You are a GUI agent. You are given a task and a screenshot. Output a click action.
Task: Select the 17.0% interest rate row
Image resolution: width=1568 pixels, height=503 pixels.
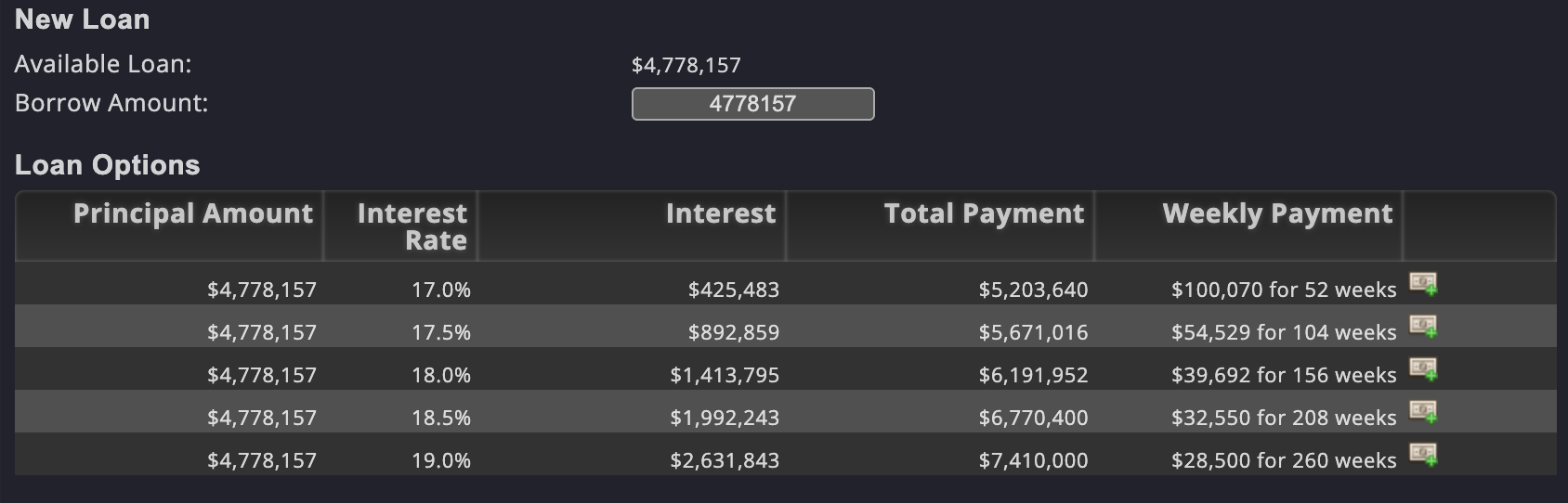click(x=786, y=284)
